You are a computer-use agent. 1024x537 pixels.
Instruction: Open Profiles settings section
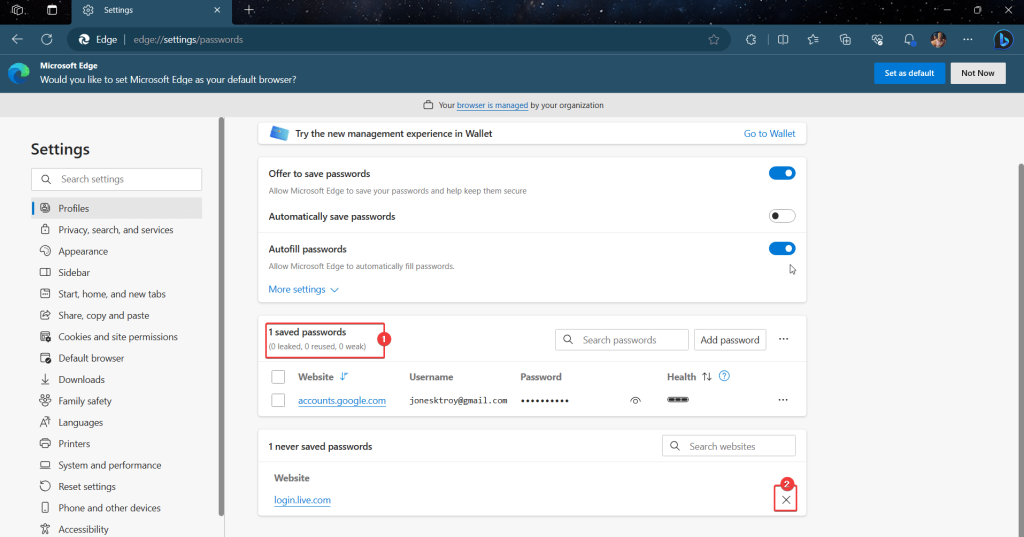(117, 208)
